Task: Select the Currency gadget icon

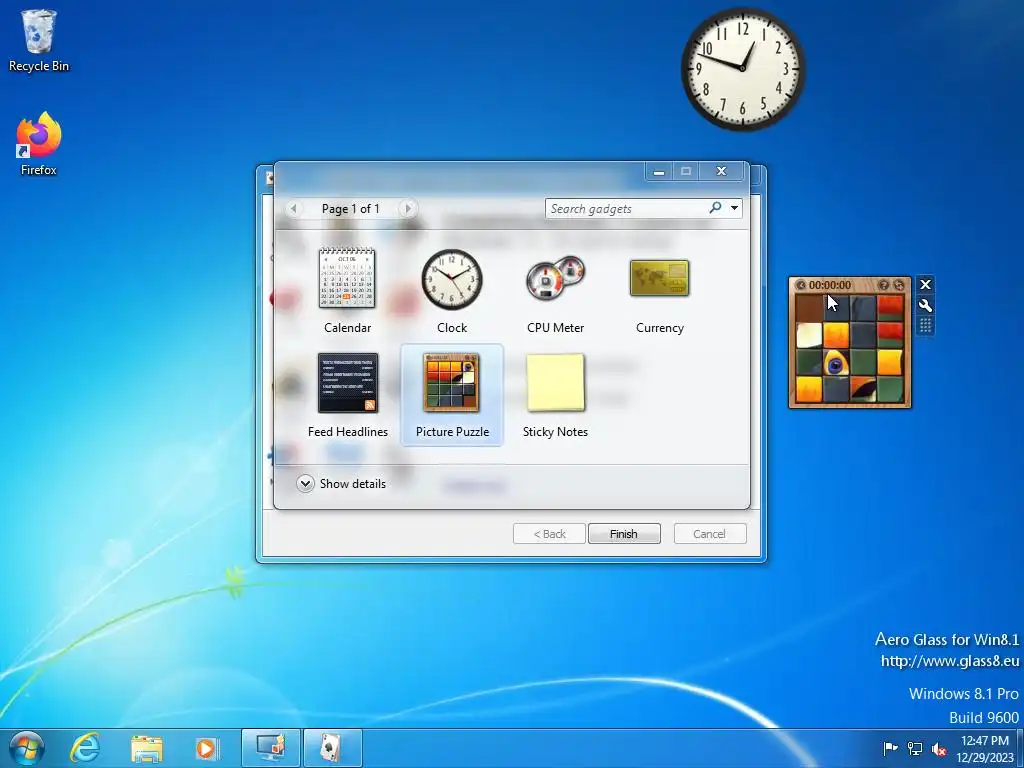Action: 660,278
